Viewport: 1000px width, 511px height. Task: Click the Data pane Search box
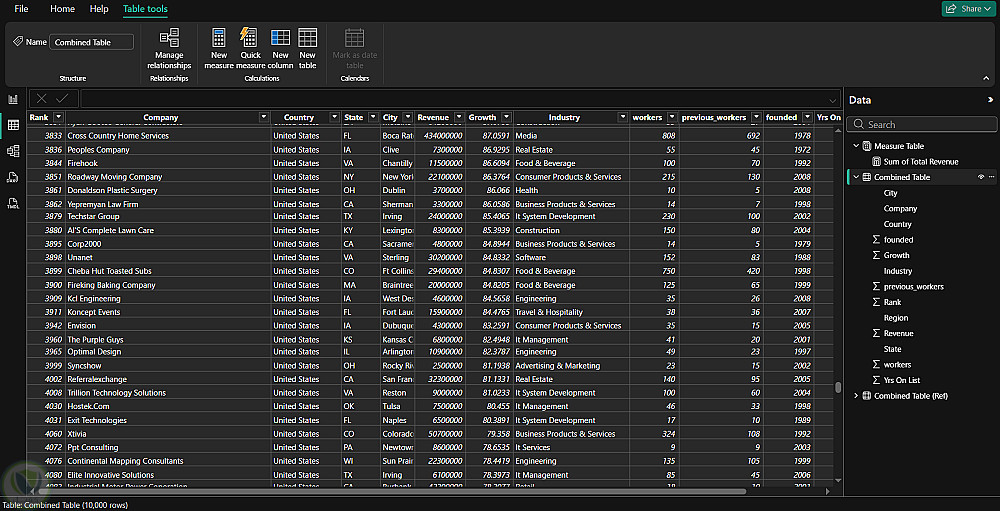click(920, 125)
